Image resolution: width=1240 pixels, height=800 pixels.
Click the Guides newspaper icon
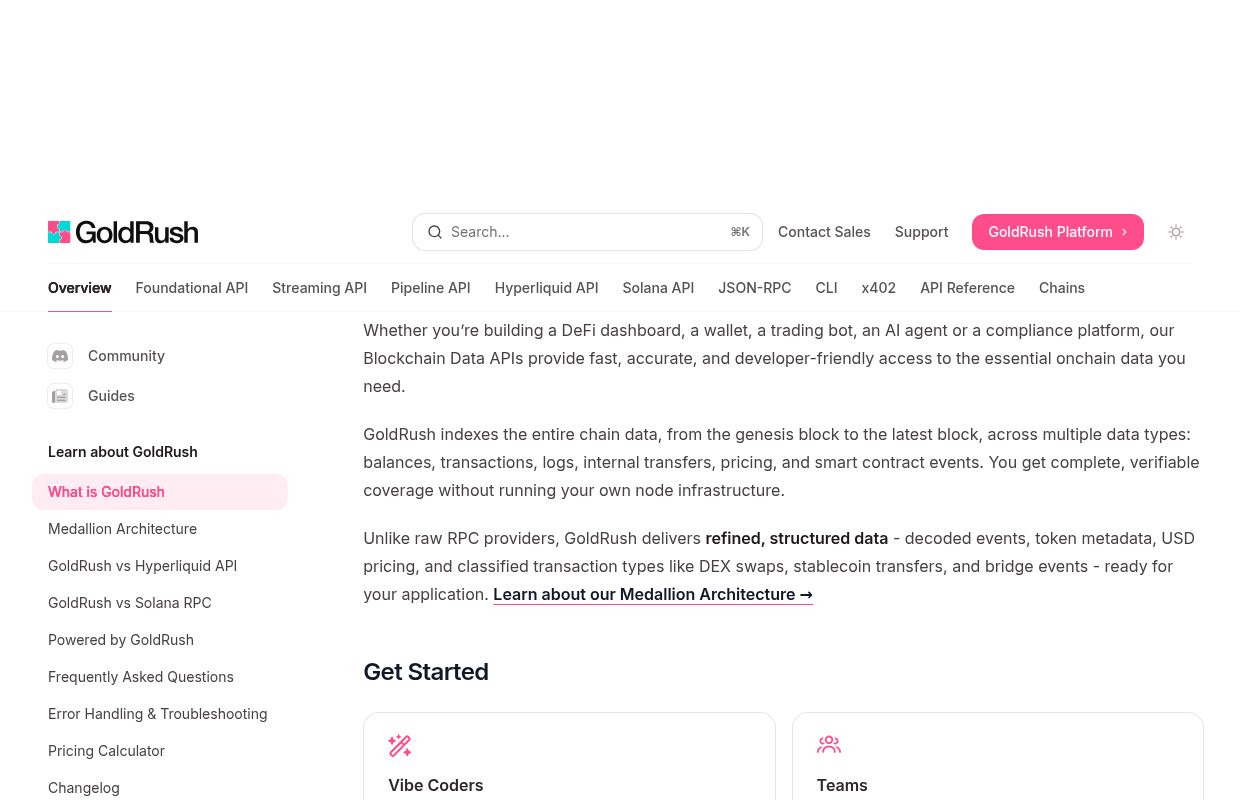pos(60,396)
